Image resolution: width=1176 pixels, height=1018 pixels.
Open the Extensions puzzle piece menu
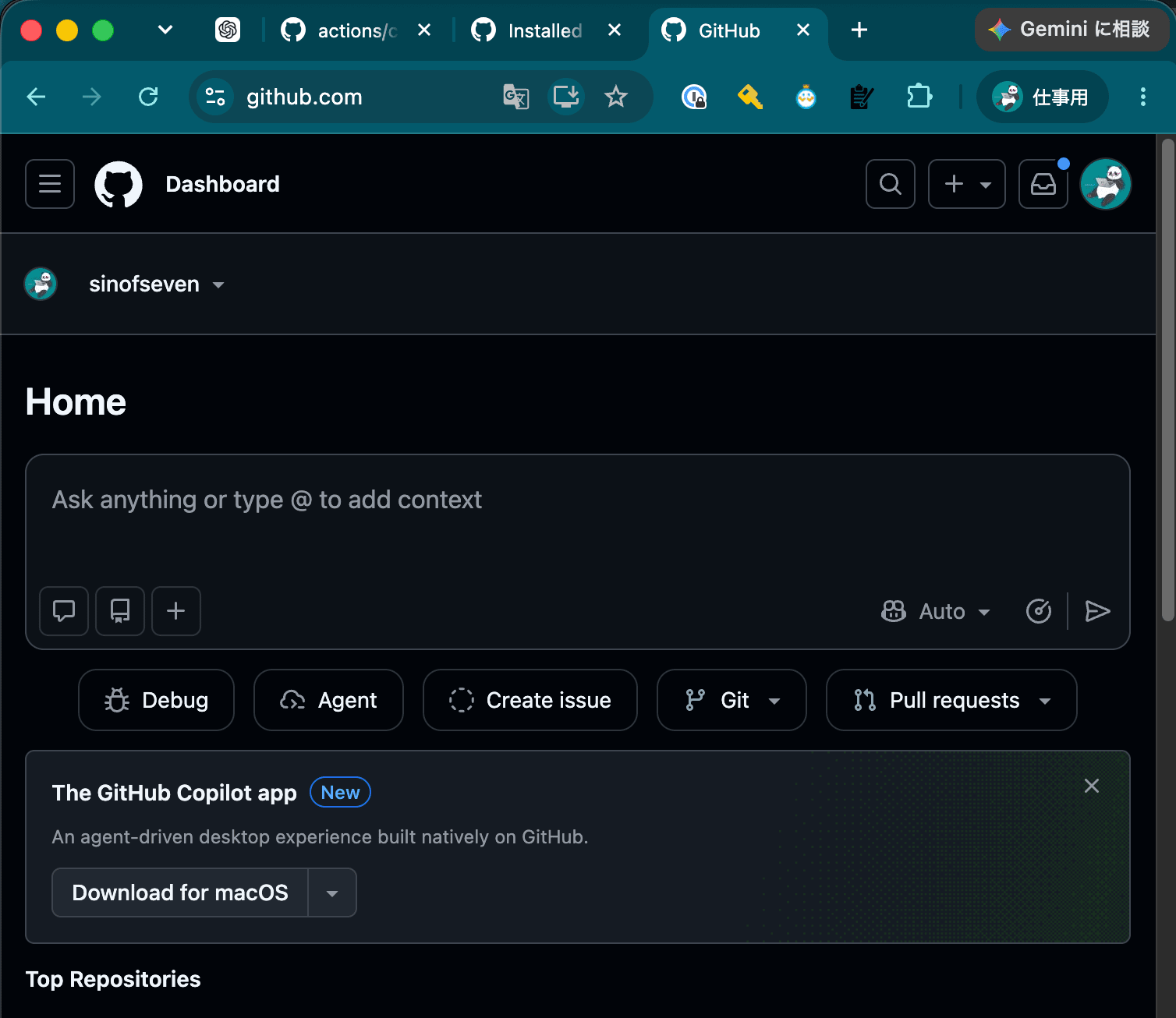919,97
